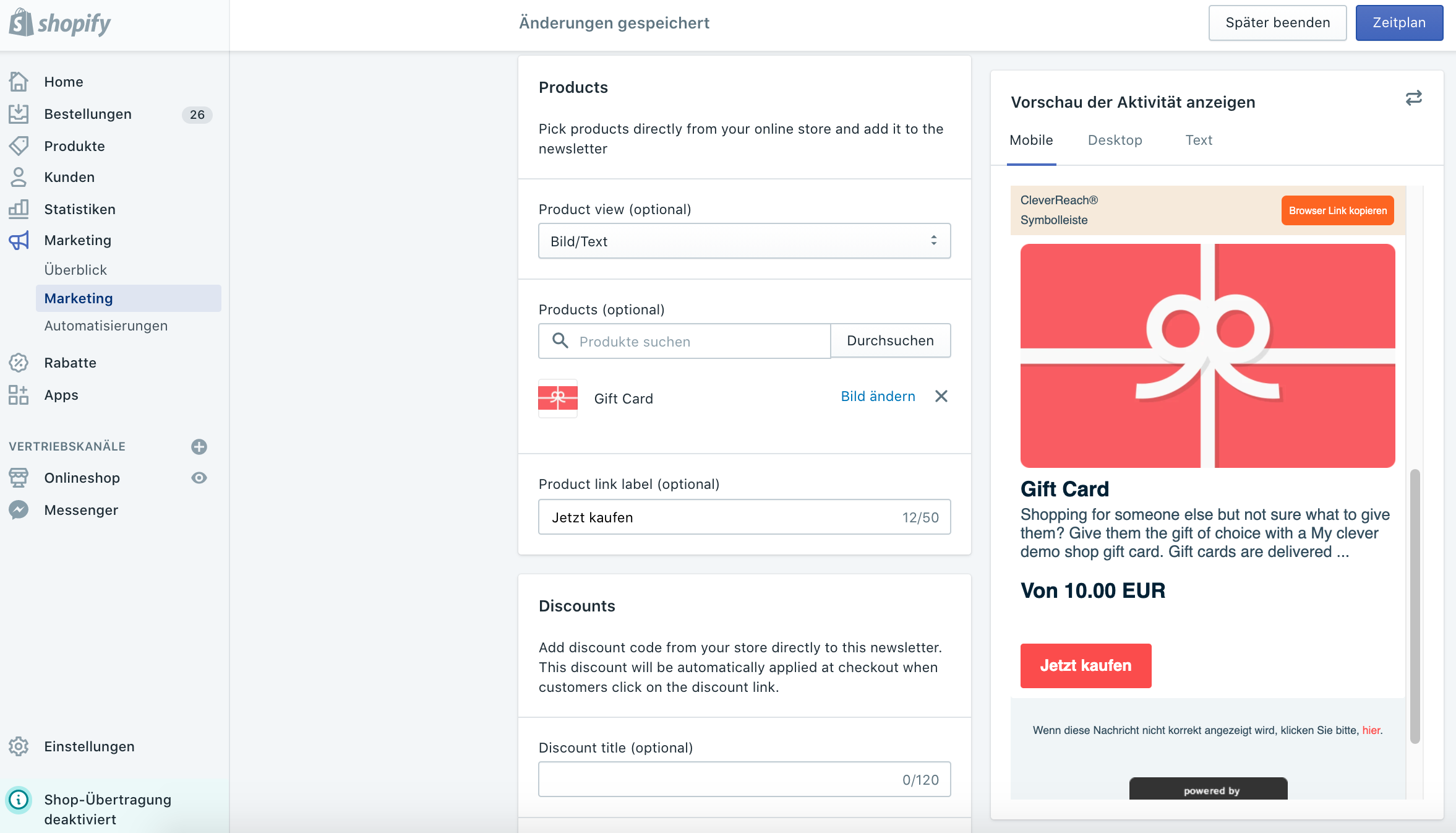Open Bestellungen orders icon
Viewport: 1456px width, 833px height.
19,114
